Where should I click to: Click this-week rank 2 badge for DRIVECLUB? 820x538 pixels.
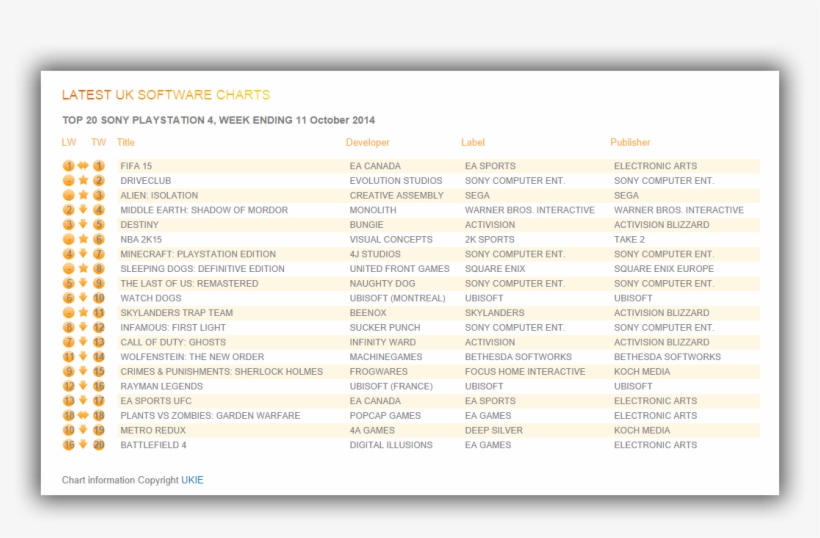(x=99, y=180)
